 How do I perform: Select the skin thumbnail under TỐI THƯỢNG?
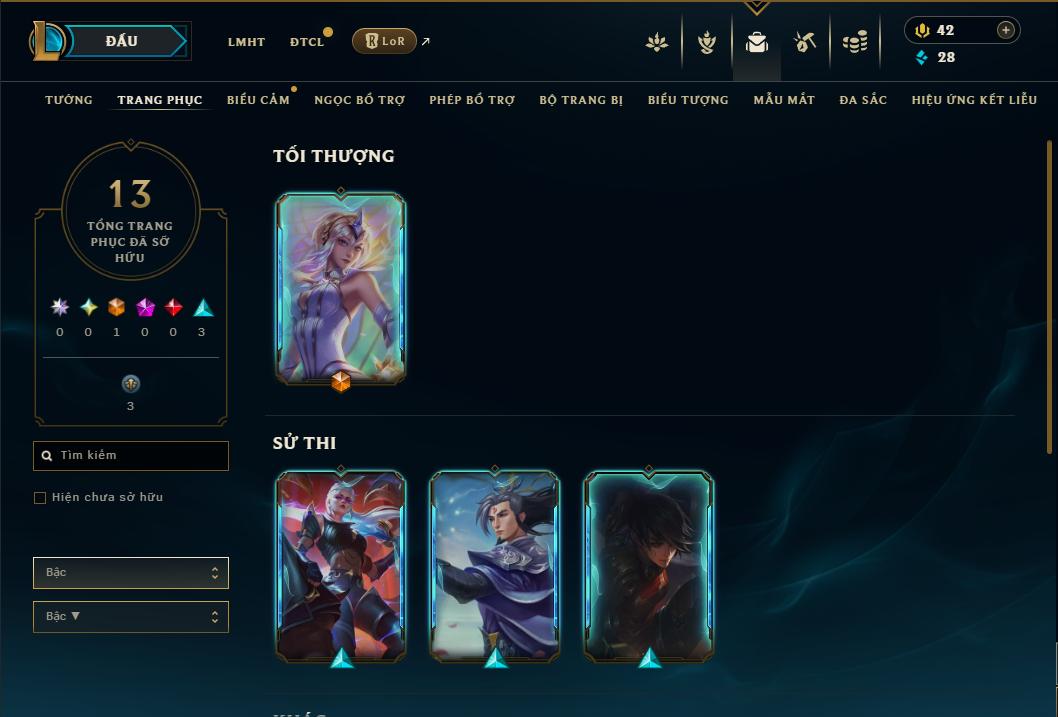[341, 289]
